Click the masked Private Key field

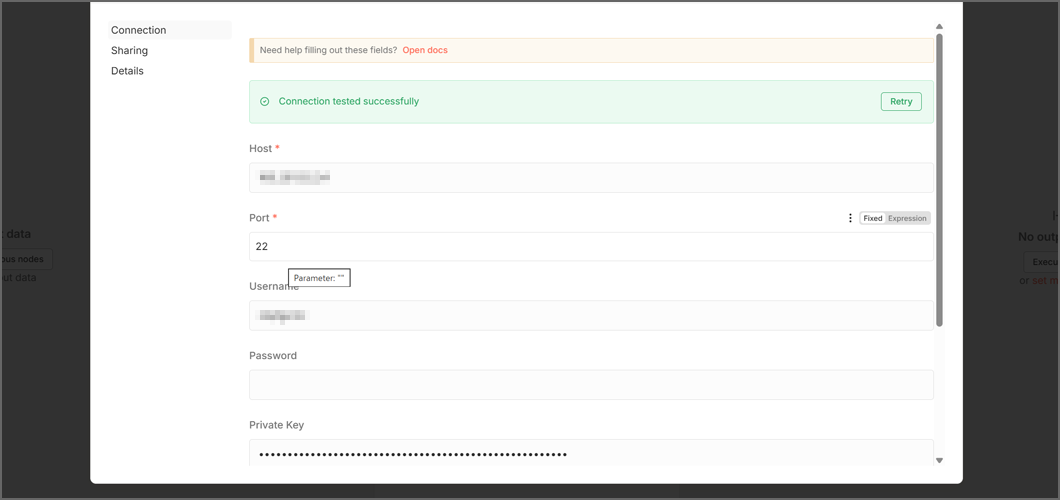click(x=590, y=454)
